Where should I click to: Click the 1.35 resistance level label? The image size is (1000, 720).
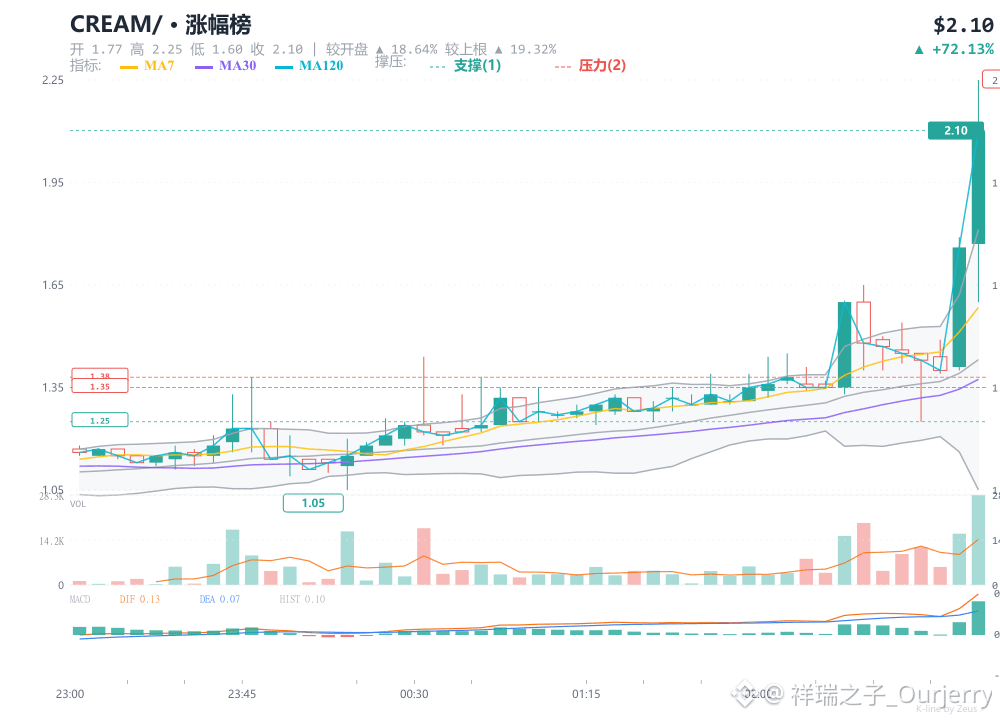[100, 386]
